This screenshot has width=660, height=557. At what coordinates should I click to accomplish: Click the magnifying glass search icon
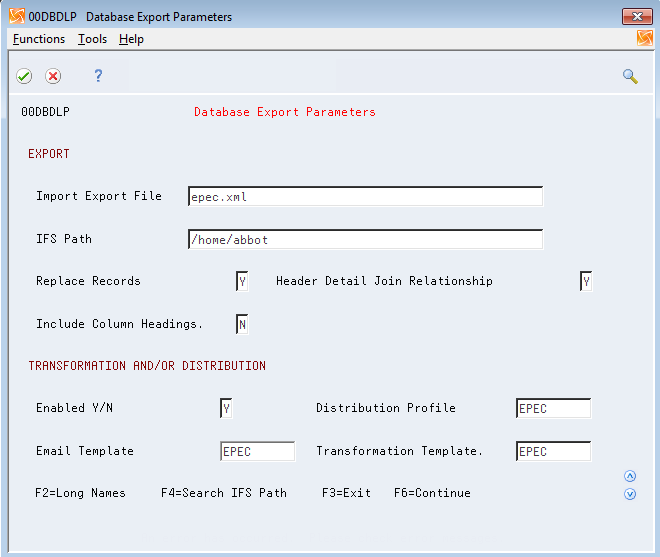click(x=630, y=76)
